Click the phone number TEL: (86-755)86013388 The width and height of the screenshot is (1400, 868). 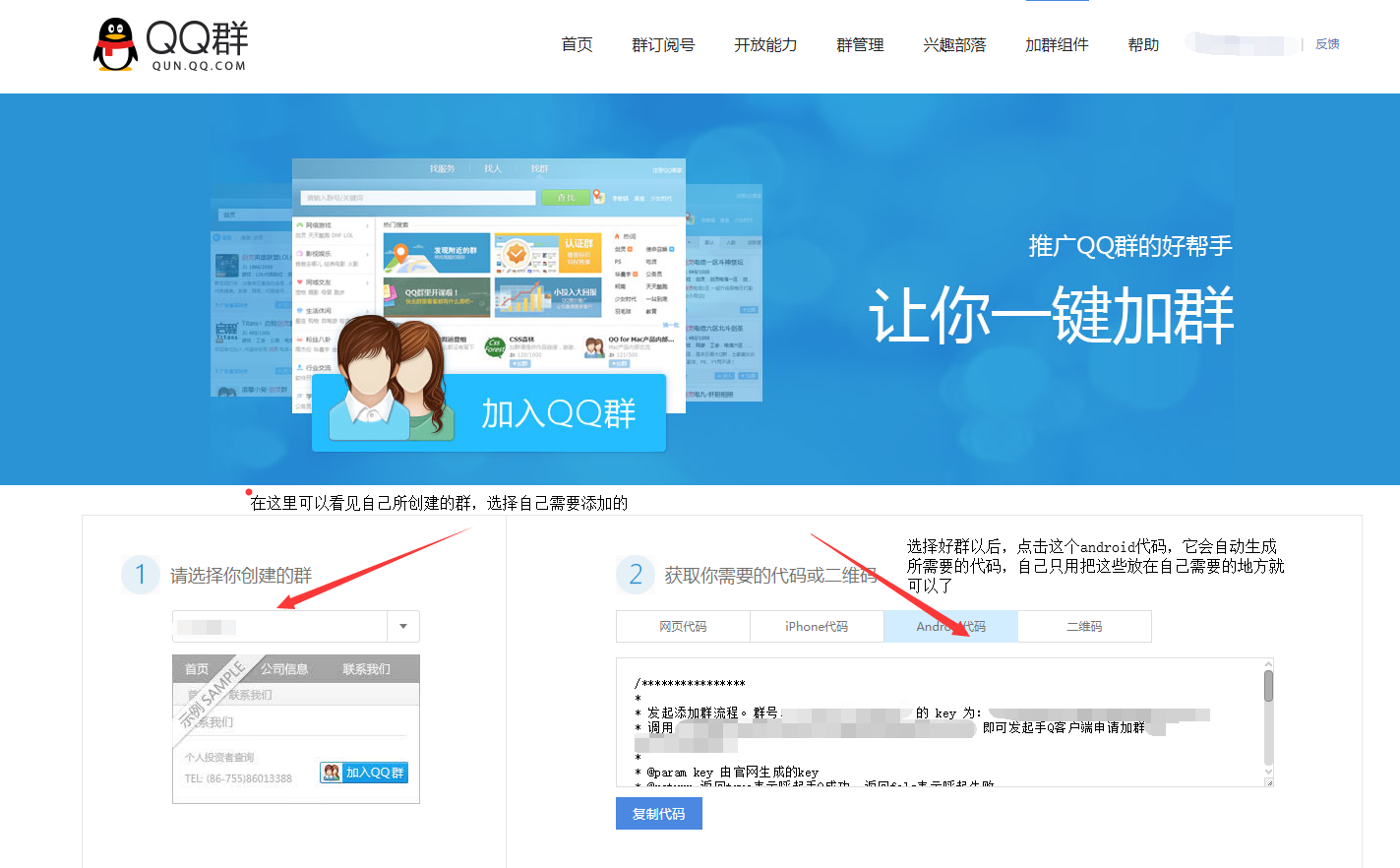coord(238,778)
